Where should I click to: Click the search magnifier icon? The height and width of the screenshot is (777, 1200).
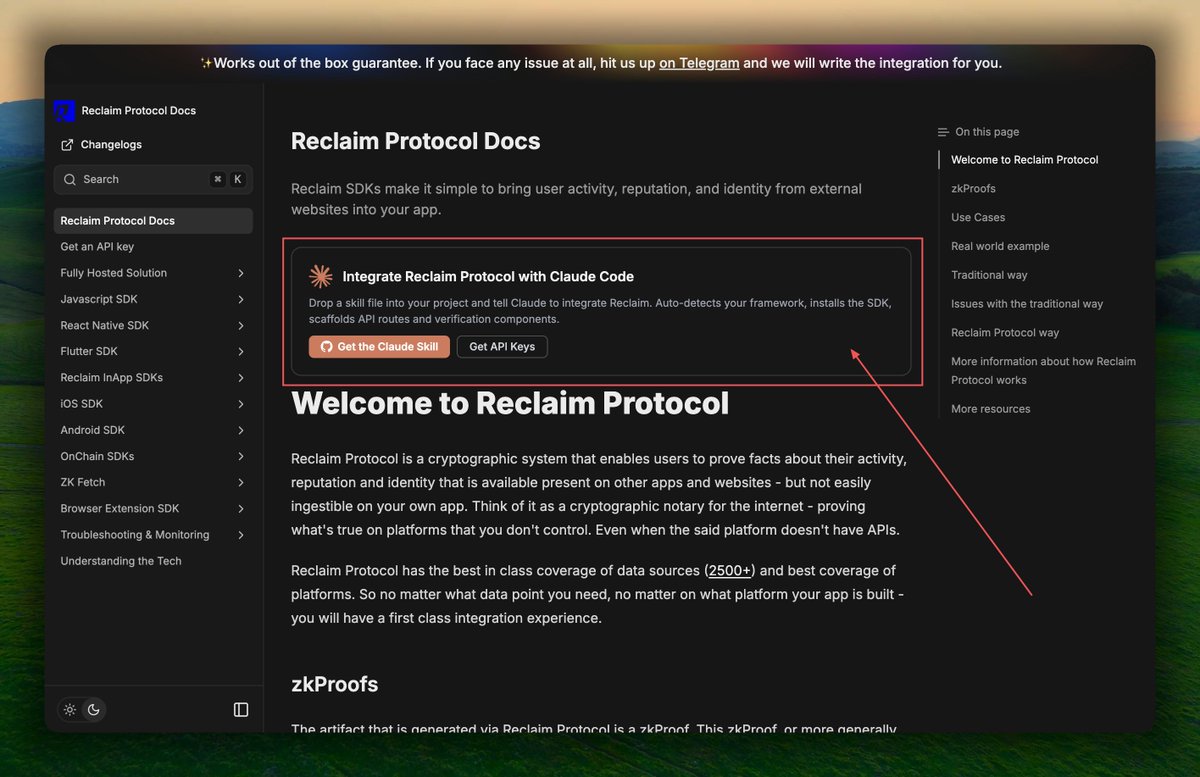click(70, 180)
